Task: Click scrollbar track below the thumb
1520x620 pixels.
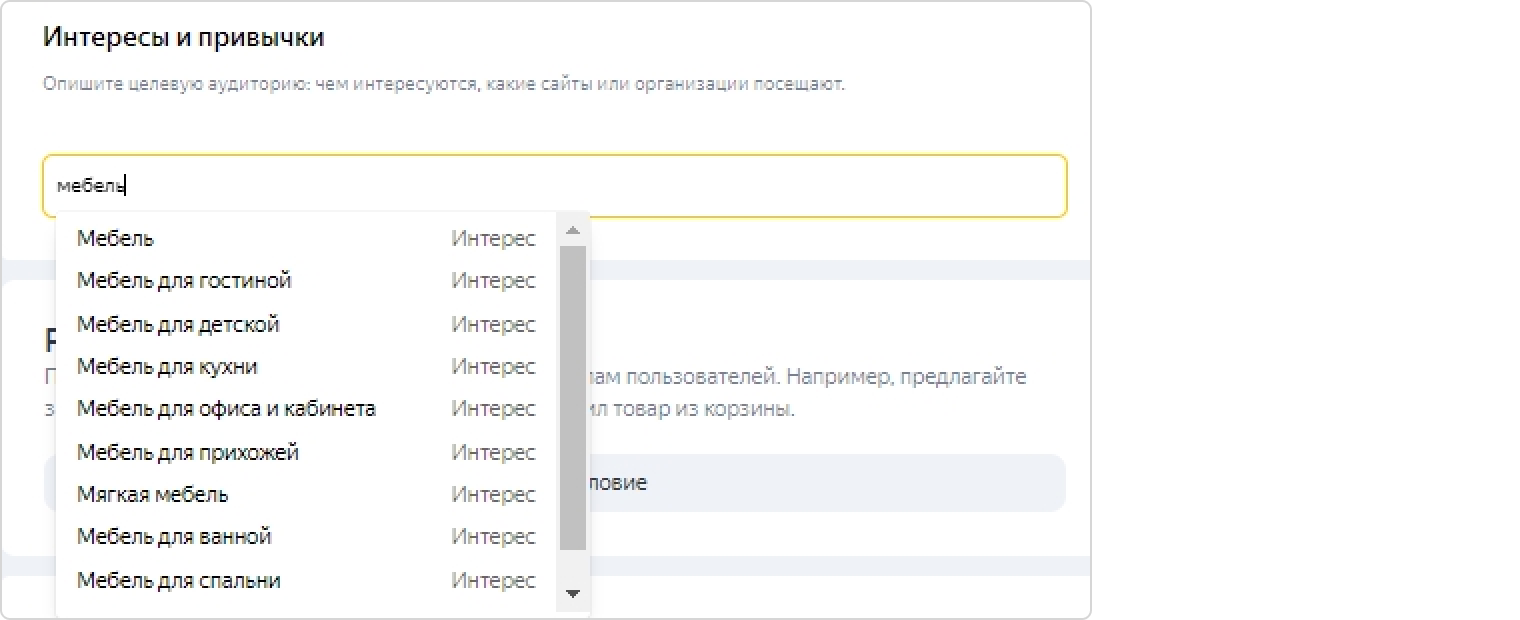Action: coord(573,567)
